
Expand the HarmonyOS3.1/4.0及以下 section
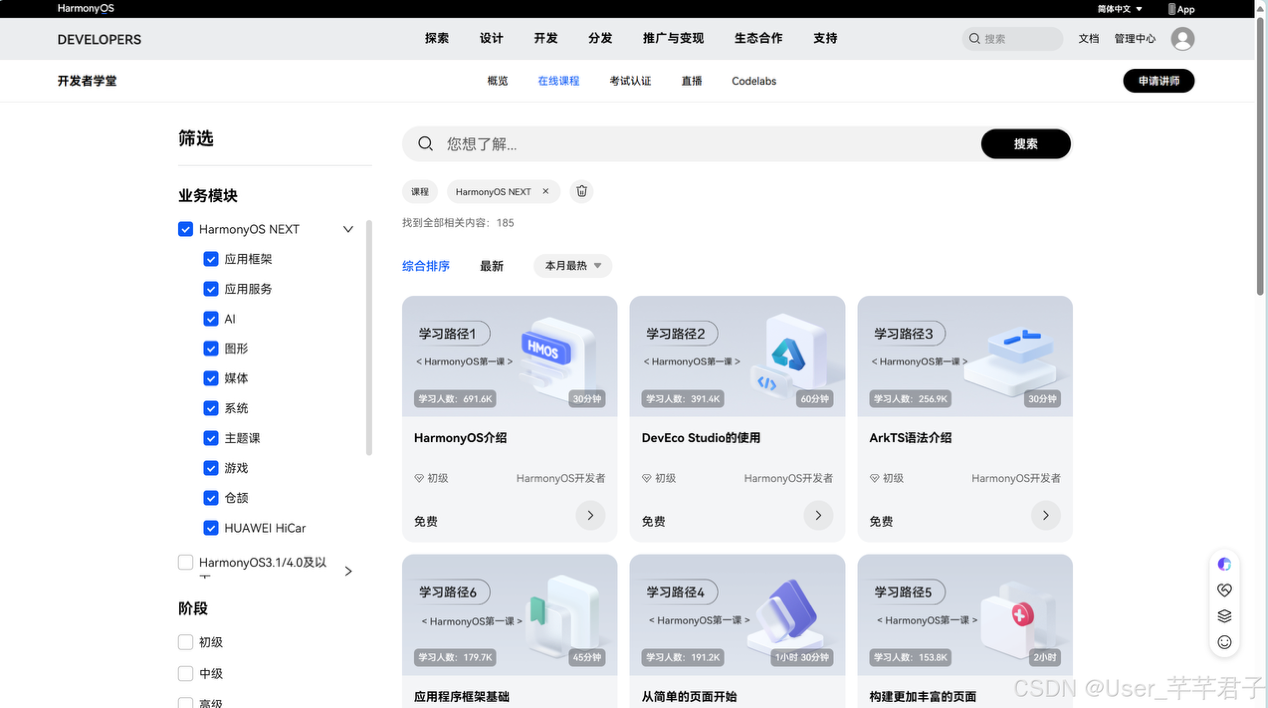347,570
